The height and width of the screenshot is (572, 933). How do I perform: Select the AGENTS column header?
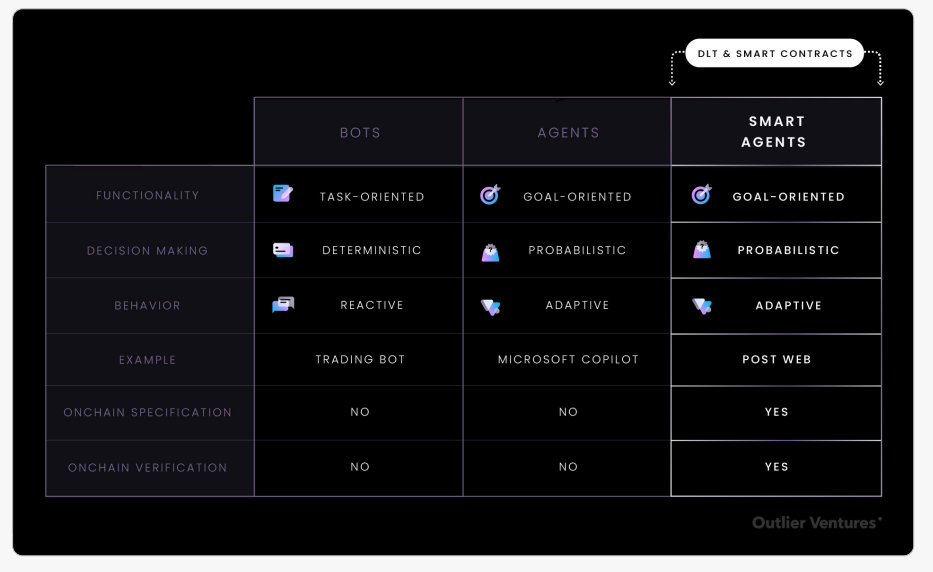568,133
